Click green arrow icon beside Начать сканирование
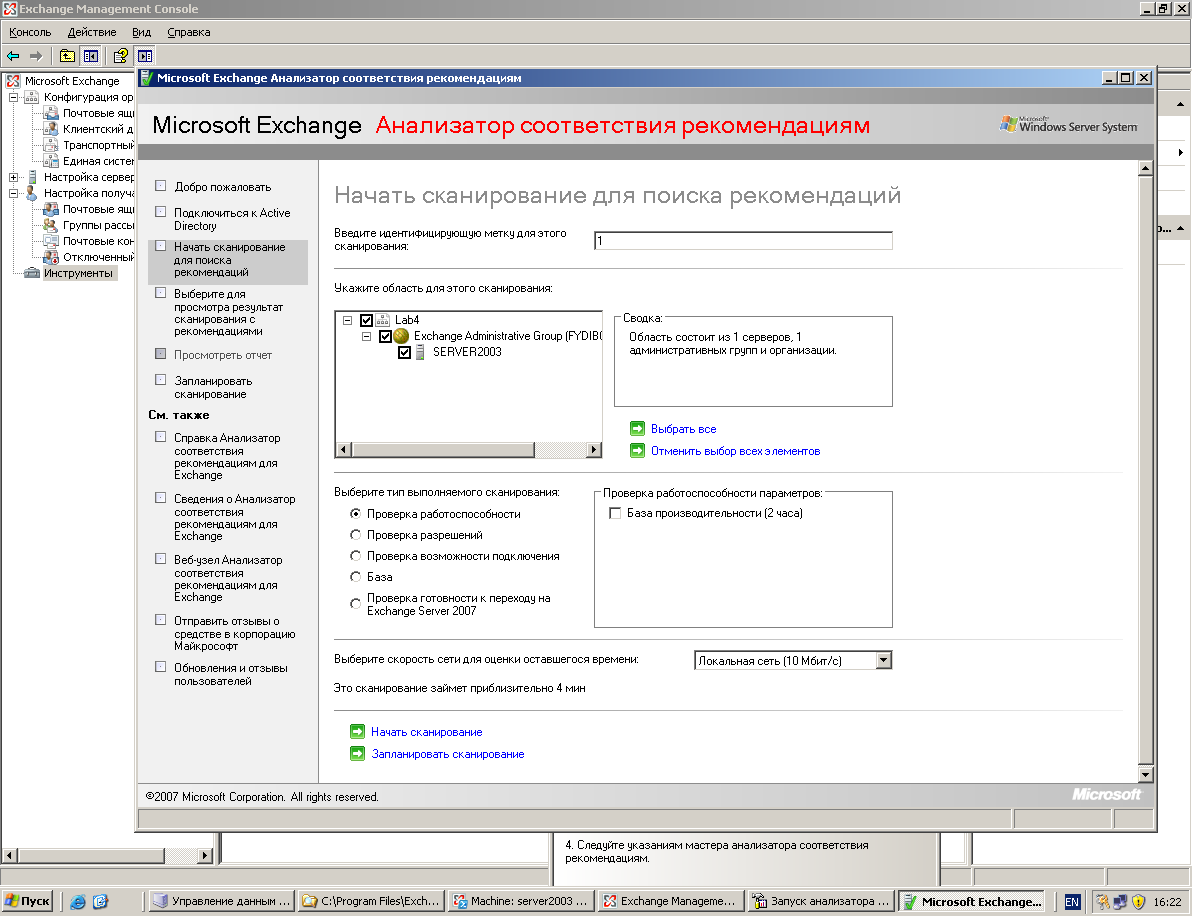 coord(357,731)
